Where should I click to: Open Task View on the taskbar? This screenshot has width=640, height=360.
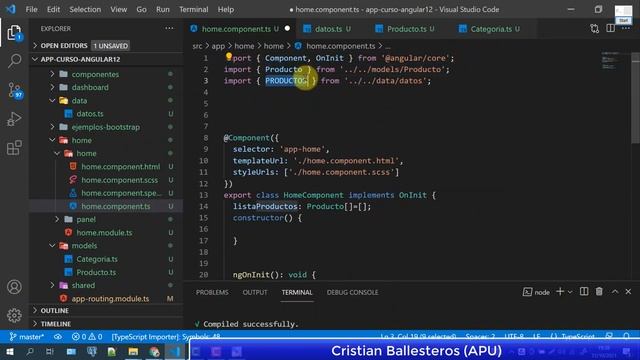[50, 351]
